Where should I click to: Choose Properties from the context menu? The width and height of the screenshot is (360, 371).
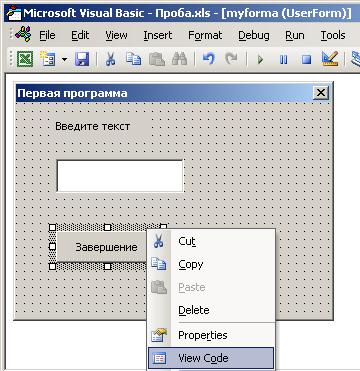211,335
